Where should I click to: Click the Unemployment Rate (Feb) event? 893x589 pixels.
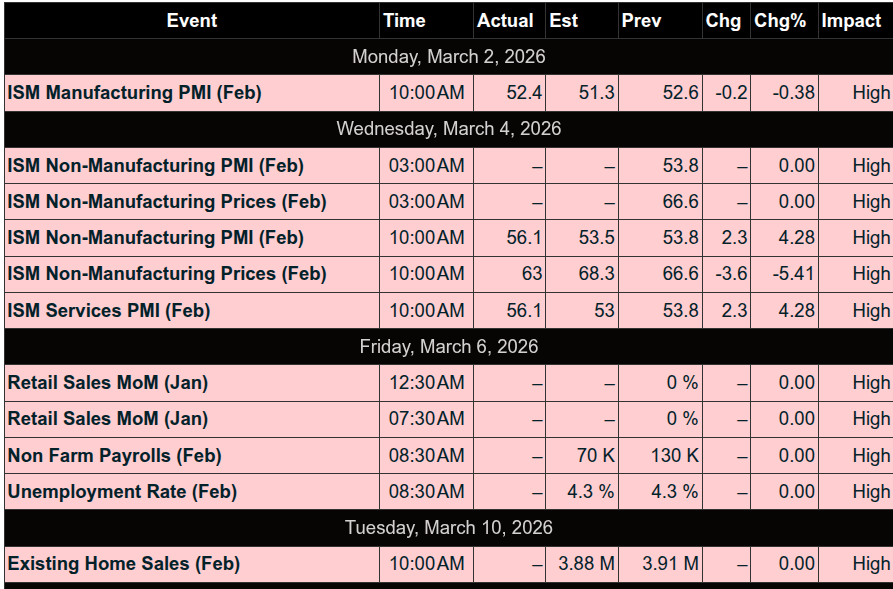point(123,491)
